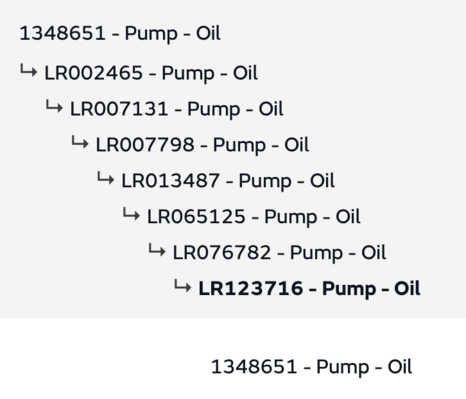Select the LR002465 - Pump - Oil entry
The width and height of the screenshot is (466, 399).
151,73
